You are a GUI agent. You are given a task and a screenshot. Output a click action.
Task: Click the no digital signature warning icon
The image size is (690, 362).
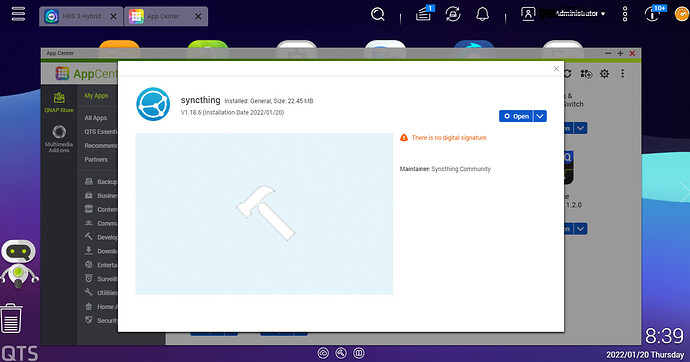(404, 138)
